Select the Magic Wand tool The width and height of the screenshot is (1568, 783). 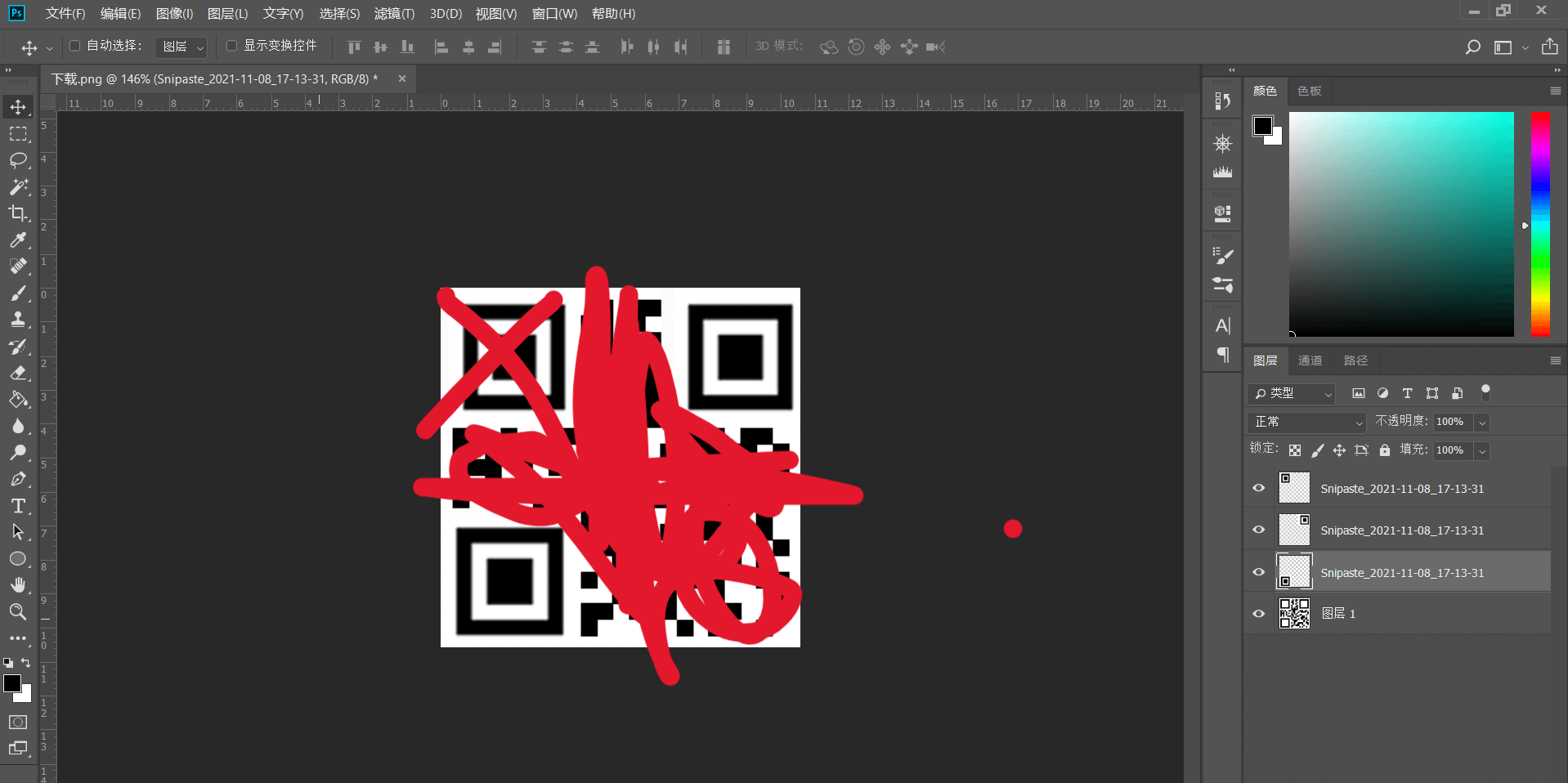(x=18, y=187)
